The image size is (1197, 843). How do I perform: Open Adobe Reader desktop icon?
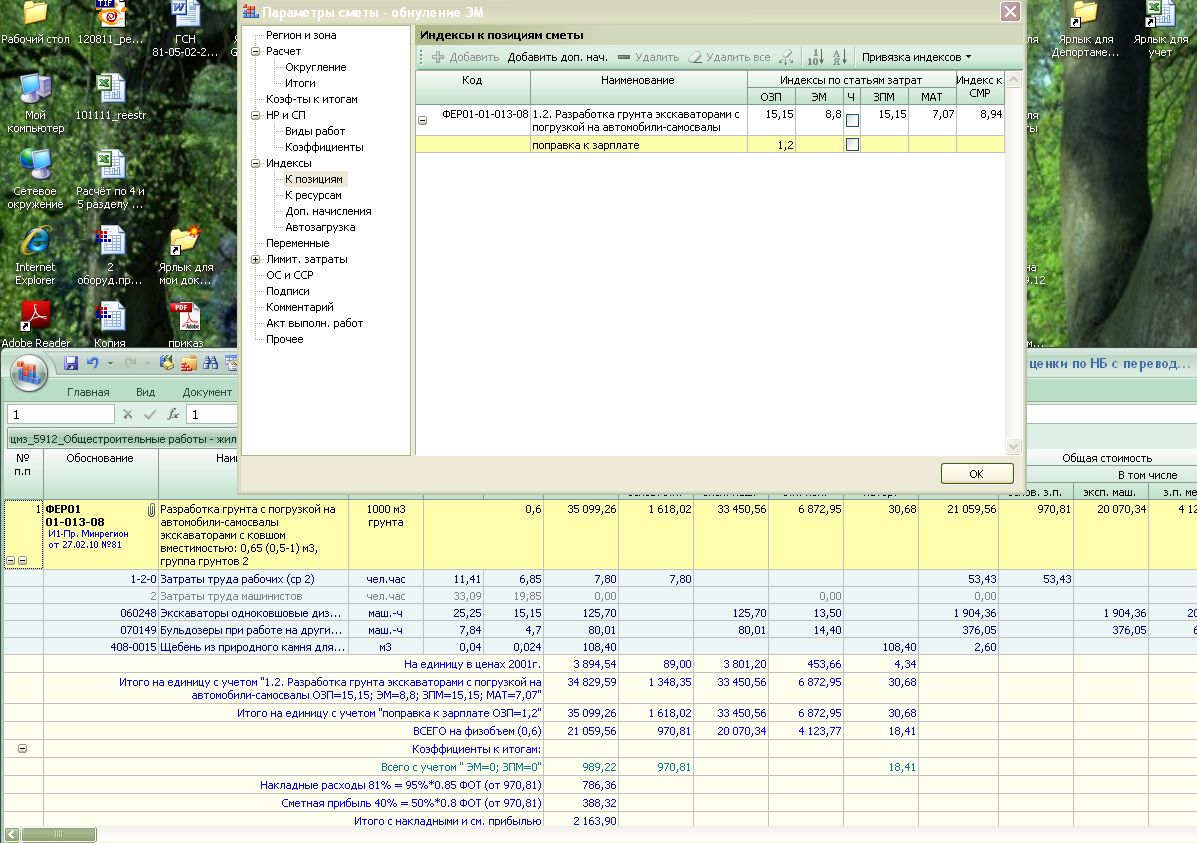(36, 317)
